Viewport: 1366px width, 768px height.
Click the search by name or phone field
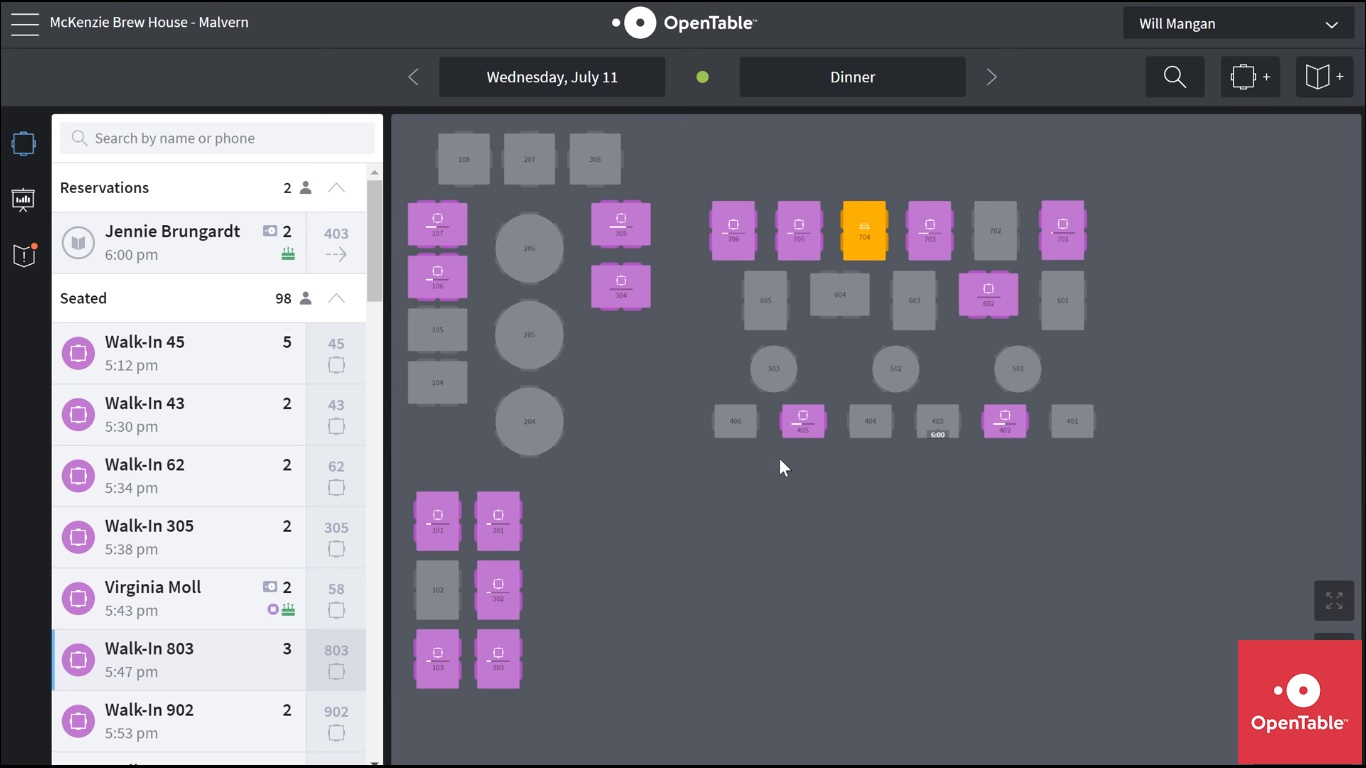coord(218,138)
